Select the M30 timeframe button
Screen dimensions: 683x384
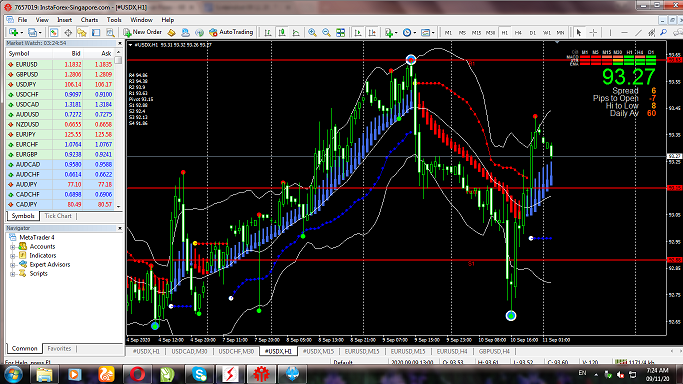(x=490, y=33)
